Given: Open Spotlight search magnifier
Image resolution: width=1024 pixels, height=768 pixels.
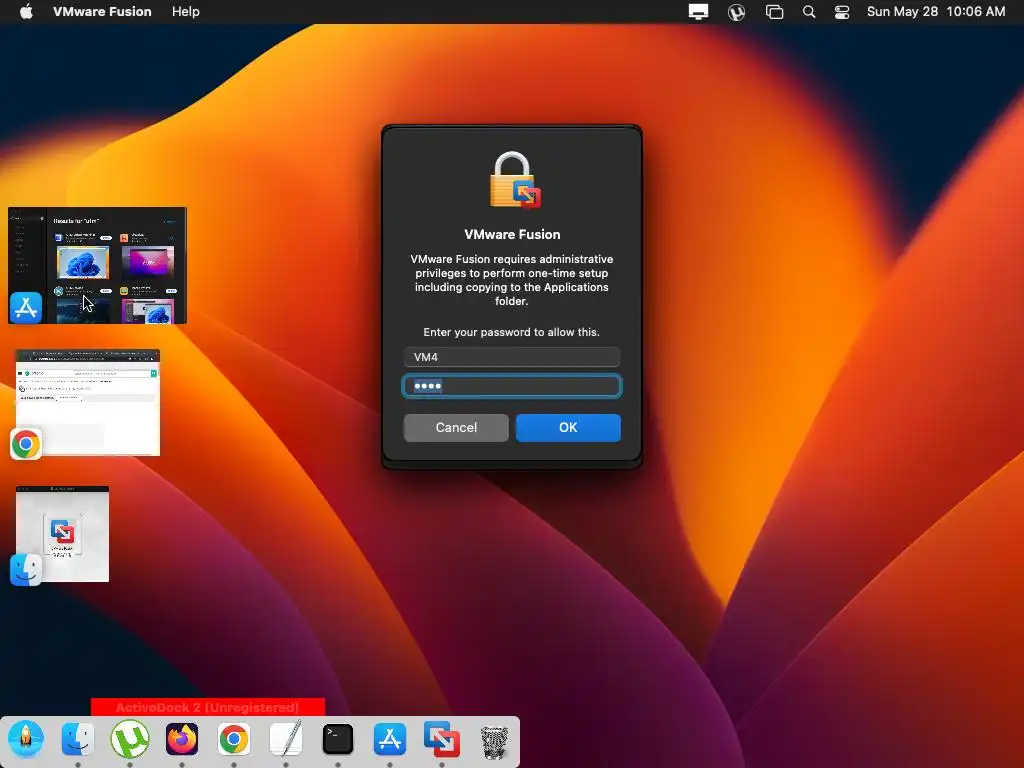Looking at the screenshot, I should (x=808, y=12).
